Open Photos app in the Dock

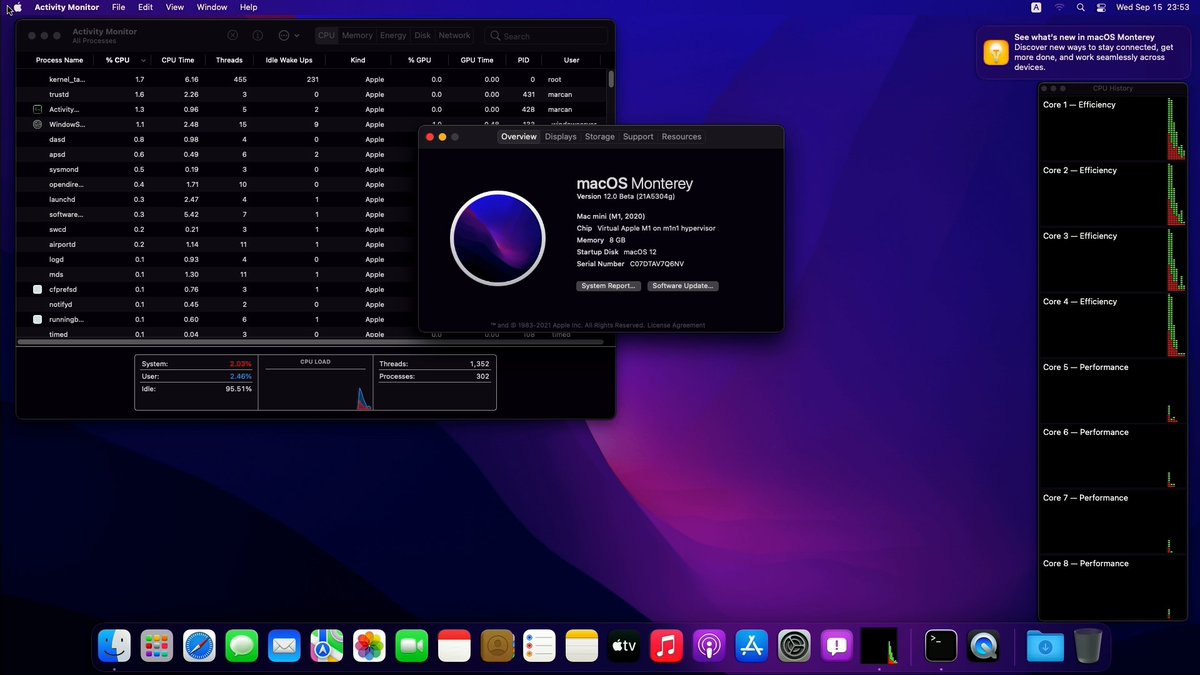(369, 646)
